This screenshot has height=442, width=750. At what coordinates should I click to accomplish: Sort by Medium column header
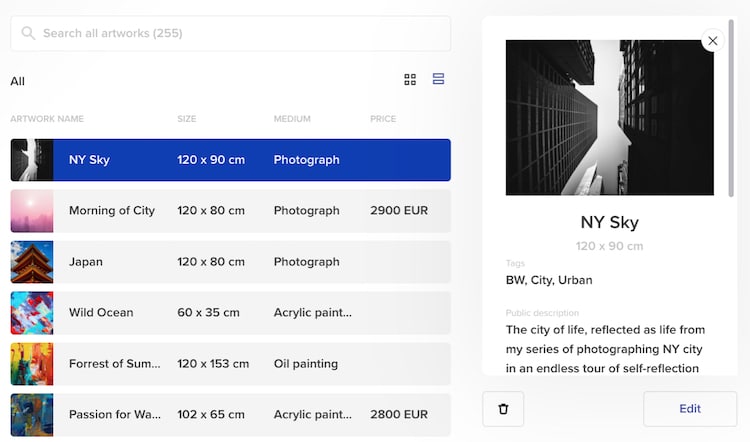293,119
